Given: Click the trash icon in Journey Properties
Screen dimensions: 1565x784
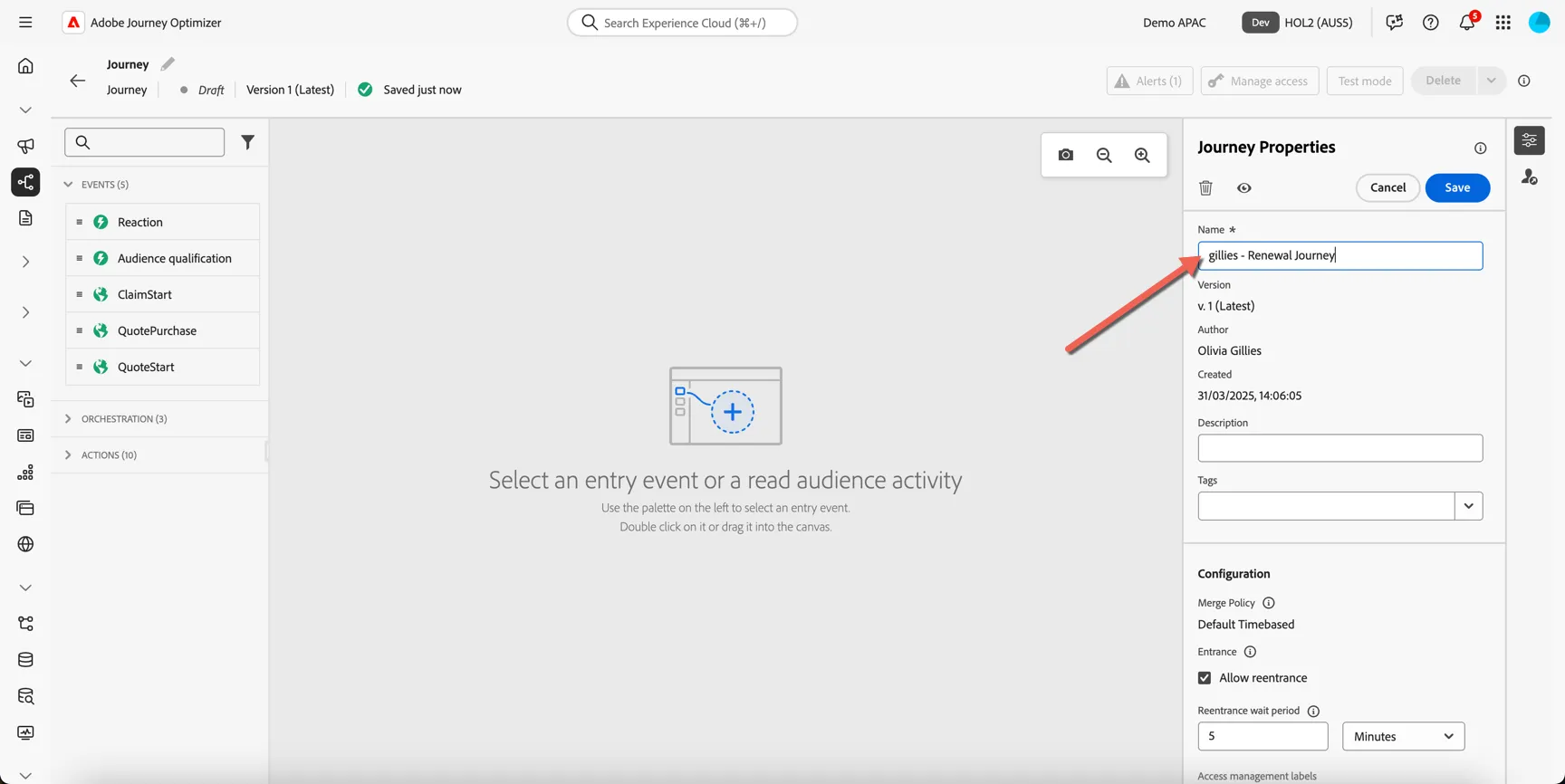Looking at the screenshot, I should (x=1205, y=187).
